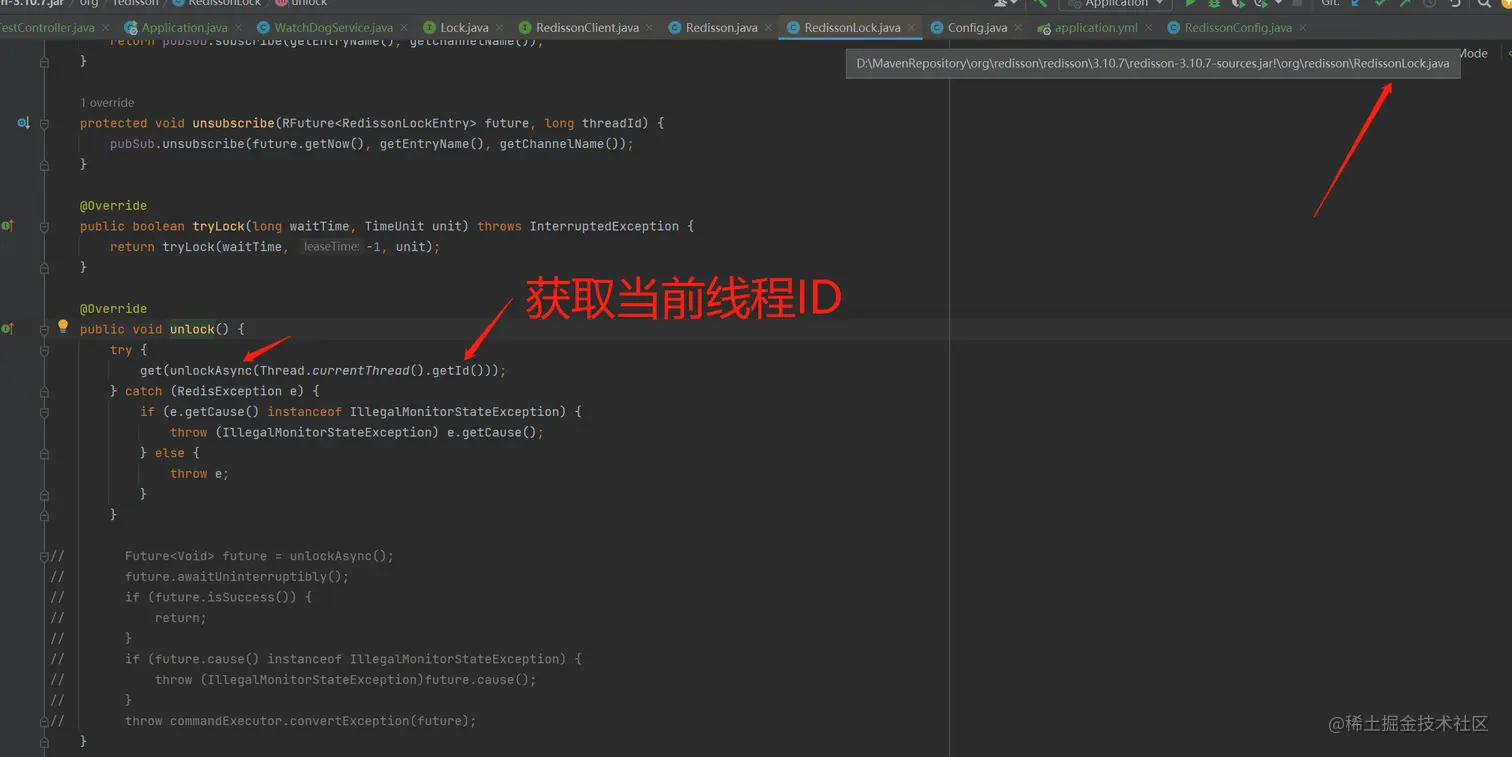
Task: Click the rollback undo icon in toolbar
Action: [x=1456, y=4]
